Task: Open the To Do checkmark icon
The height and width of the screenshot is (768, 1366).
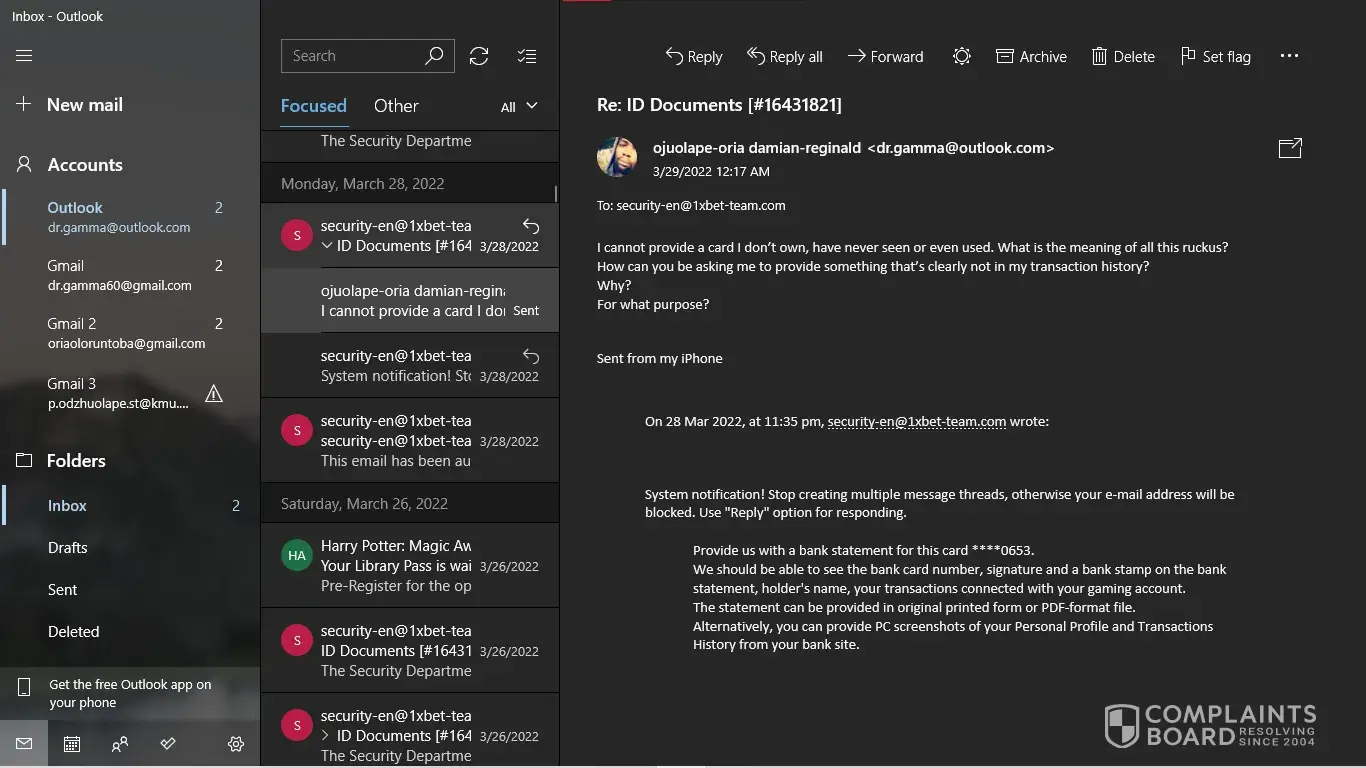Action: [x=168, y=744]
